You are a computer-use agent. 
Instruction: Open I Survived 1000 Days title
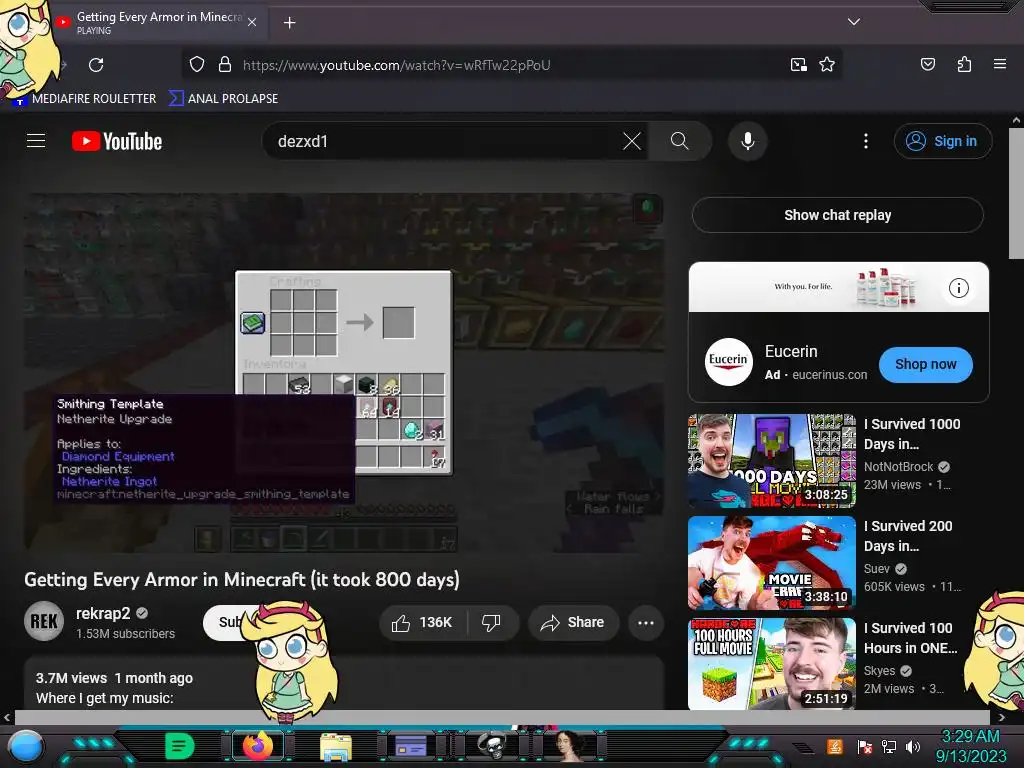pyautogui.click(x=912, y=434)
